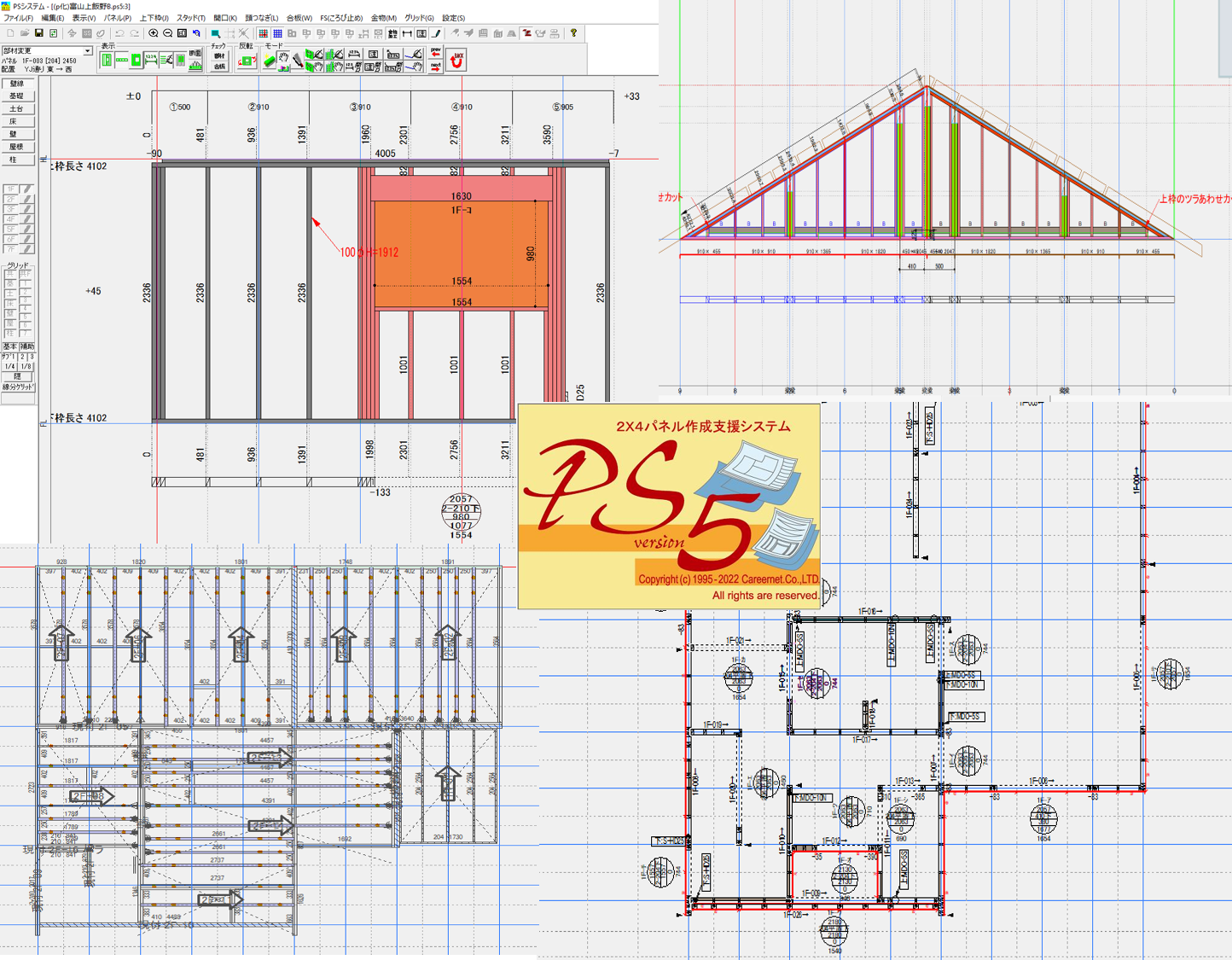
Task: Click the zoom in magnifier icon
Action: coord(153,33)
